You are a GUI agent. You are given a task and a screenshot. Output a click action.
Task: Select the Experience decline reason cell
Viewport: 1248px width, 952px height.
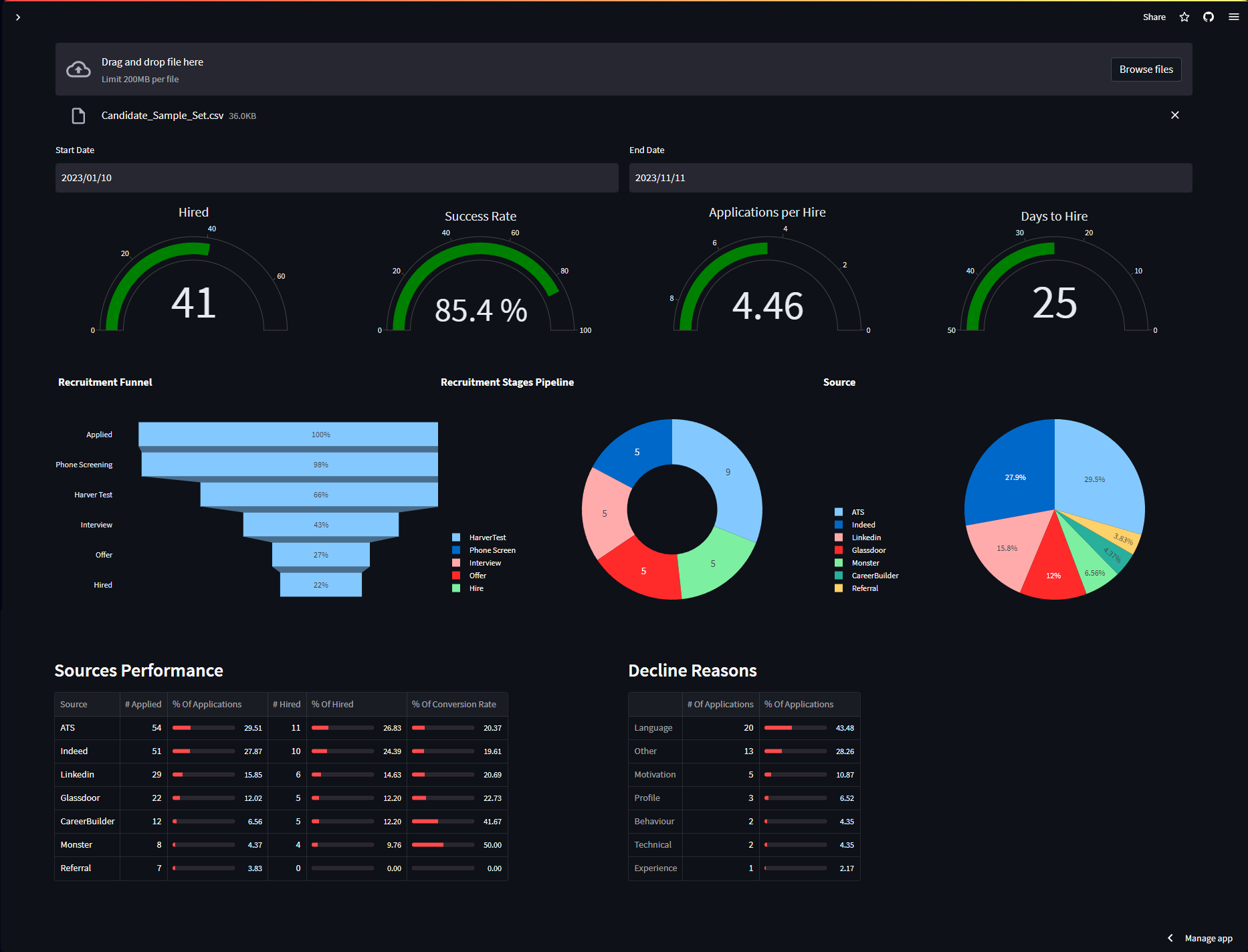655,868
